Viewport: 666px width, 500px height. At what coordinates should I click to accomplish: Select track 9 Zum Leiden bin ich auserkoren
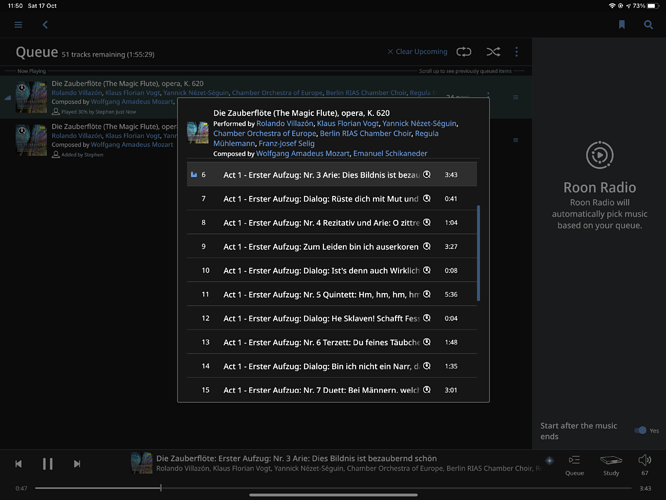(x=332, y=246)
